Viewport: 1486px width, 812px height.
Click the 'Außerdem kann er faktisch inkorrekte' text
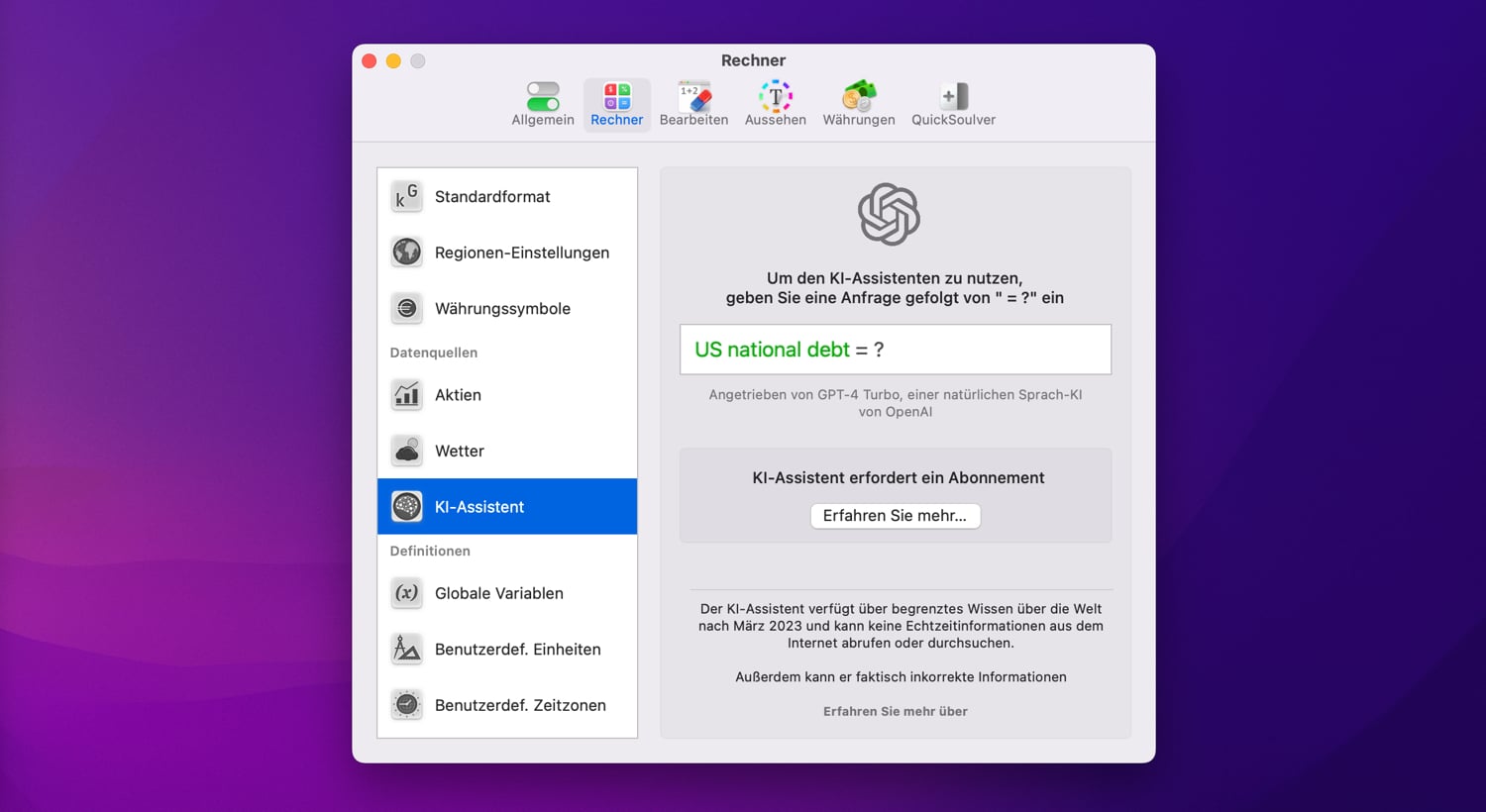901,676
